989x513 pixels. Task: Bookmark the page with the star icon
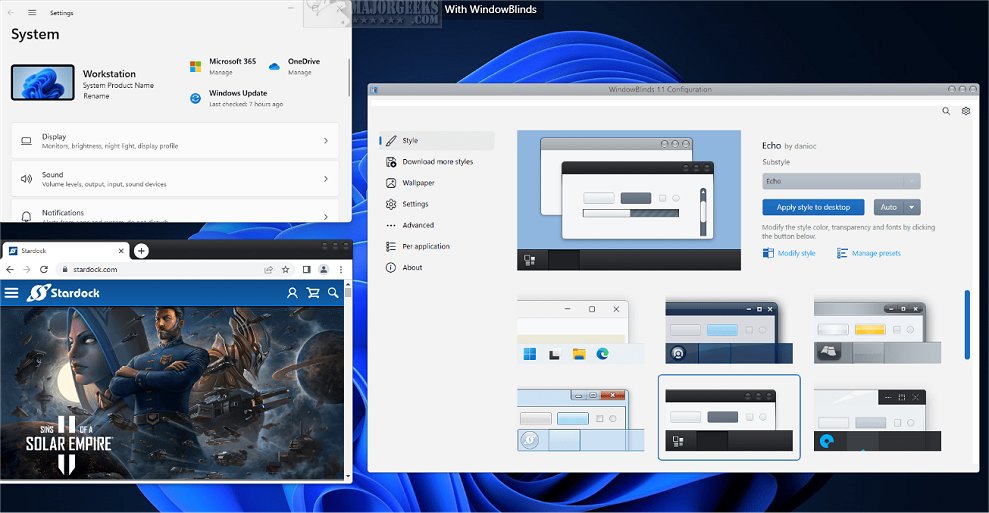coord(286,269)
